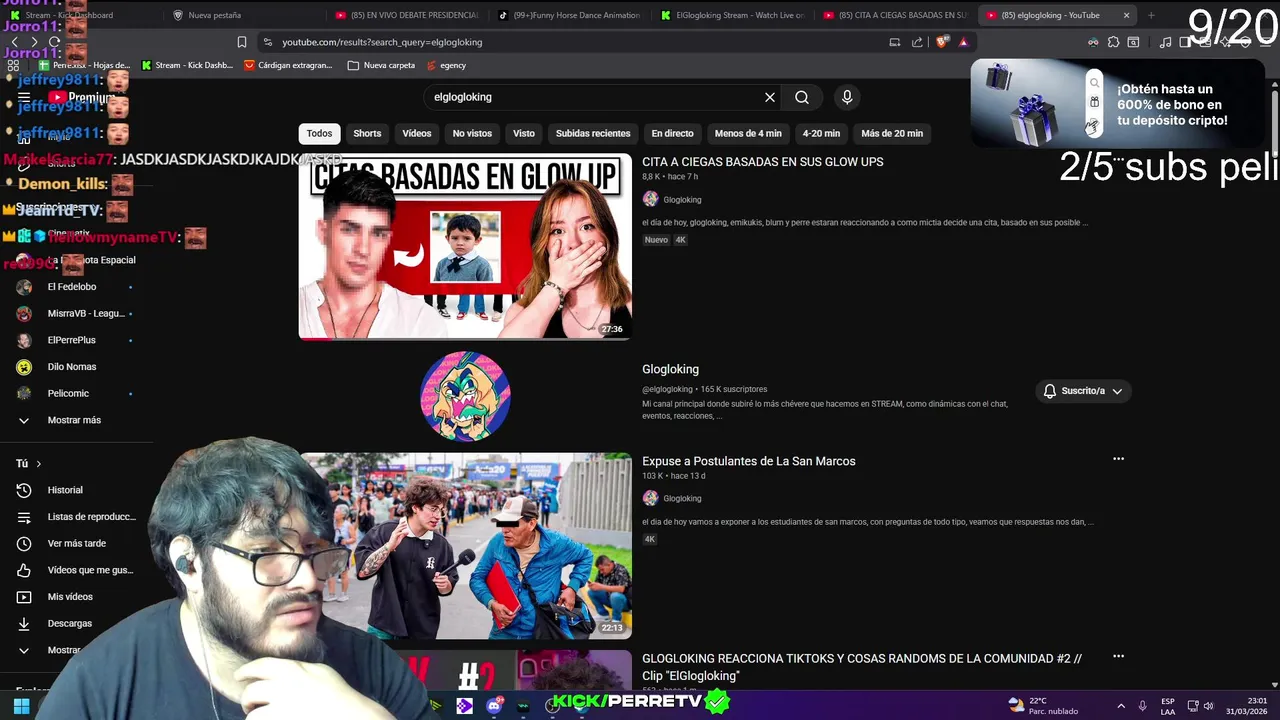Select the En directo filter chip
Screen dimensions: 1280x720
(672, 133)
